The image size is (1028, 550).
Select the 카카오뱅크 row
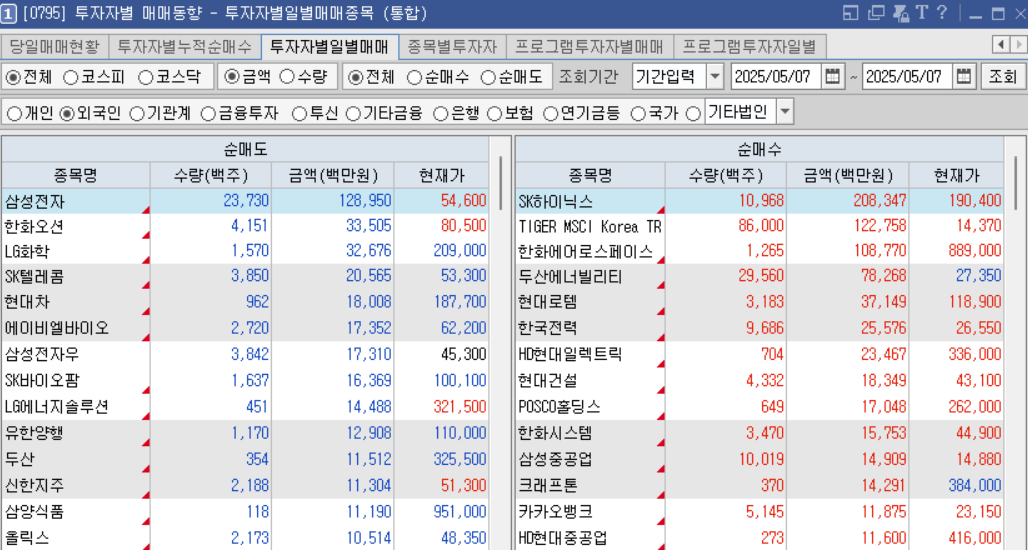coord(760,511)
